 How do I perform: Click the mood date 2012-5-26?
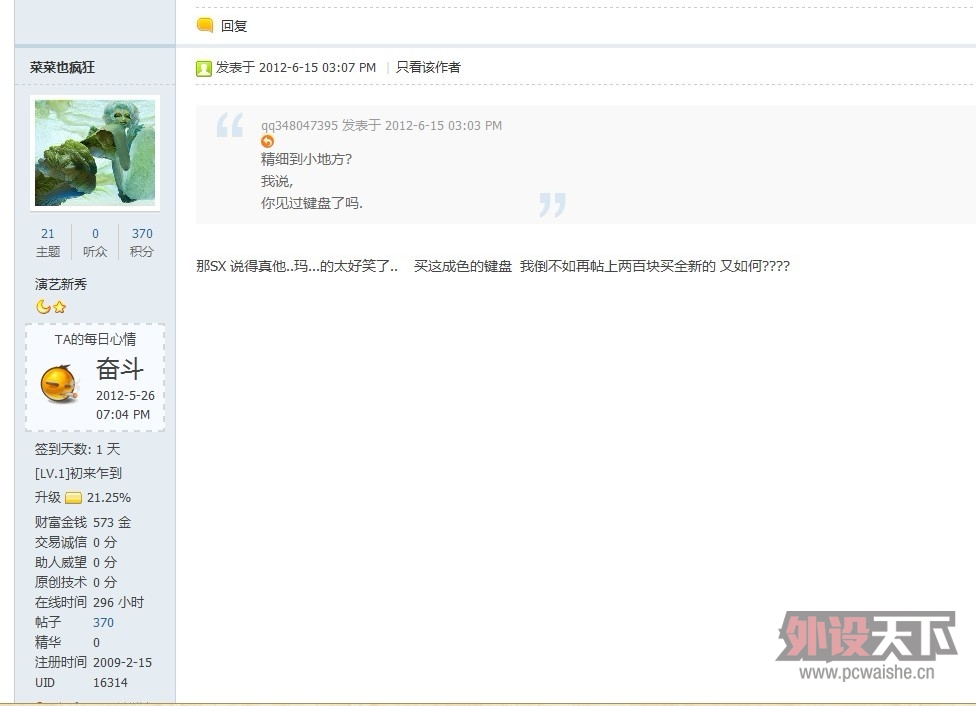[125, 396]
